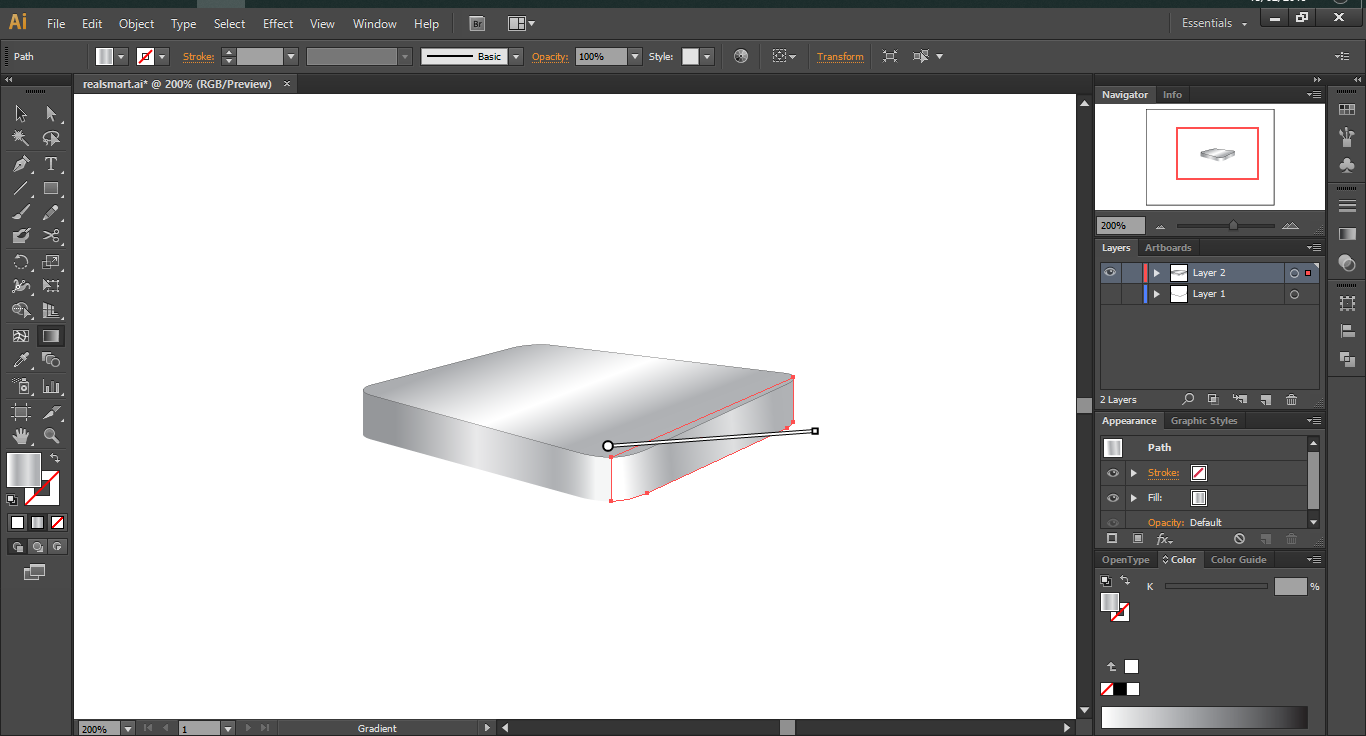Open the Effect menu
This screenshot has width=1366, height=736.
pos(278,24)
